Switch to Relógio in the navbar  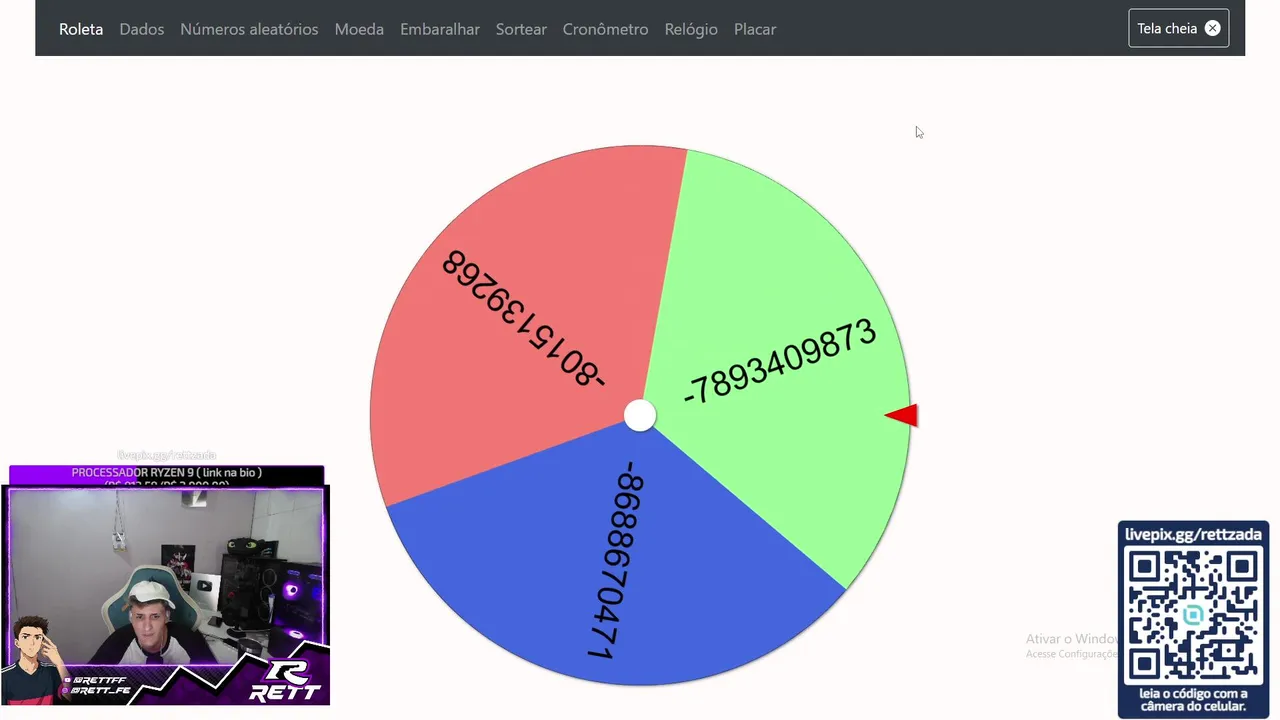coord(691,29)
